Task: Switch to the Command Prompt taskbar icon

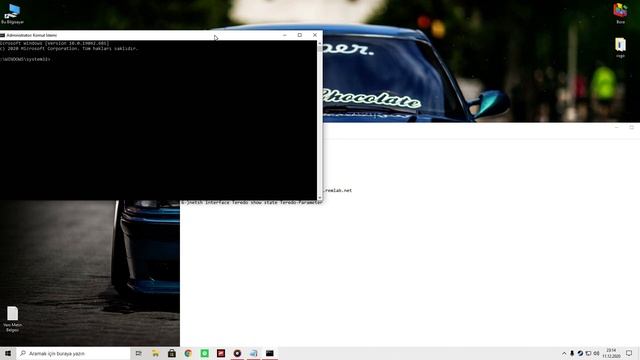Action: tap(270, 353)
